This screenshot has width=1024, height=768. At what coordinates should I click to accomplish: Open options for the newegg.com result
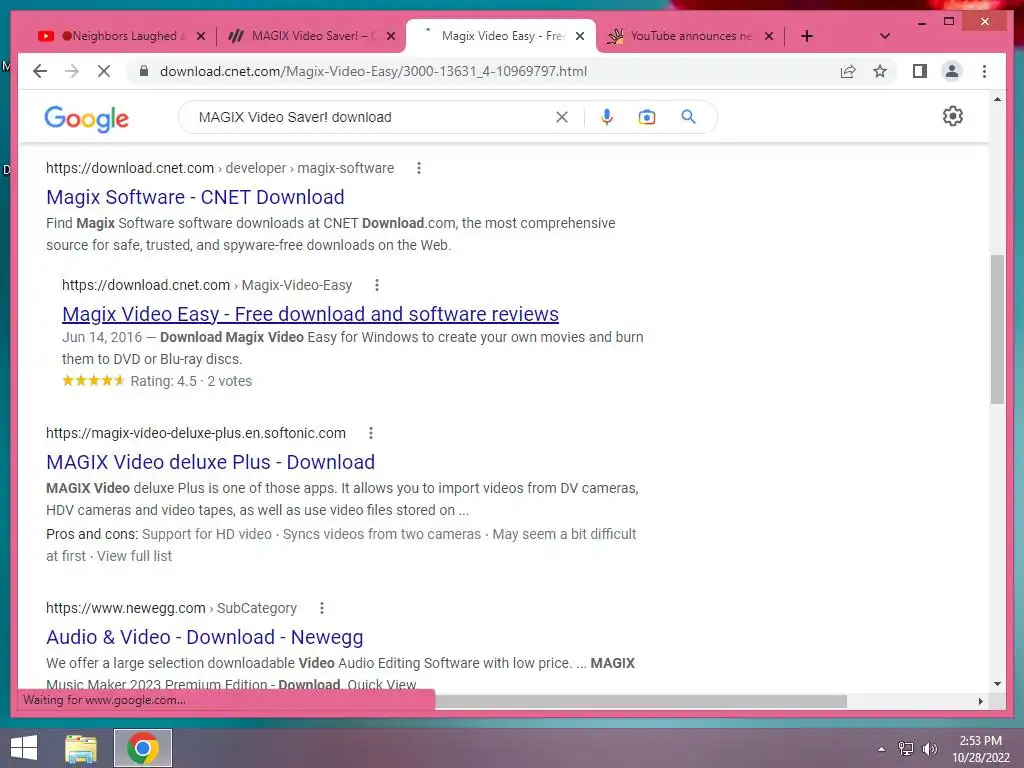click(x=321, y=608)
